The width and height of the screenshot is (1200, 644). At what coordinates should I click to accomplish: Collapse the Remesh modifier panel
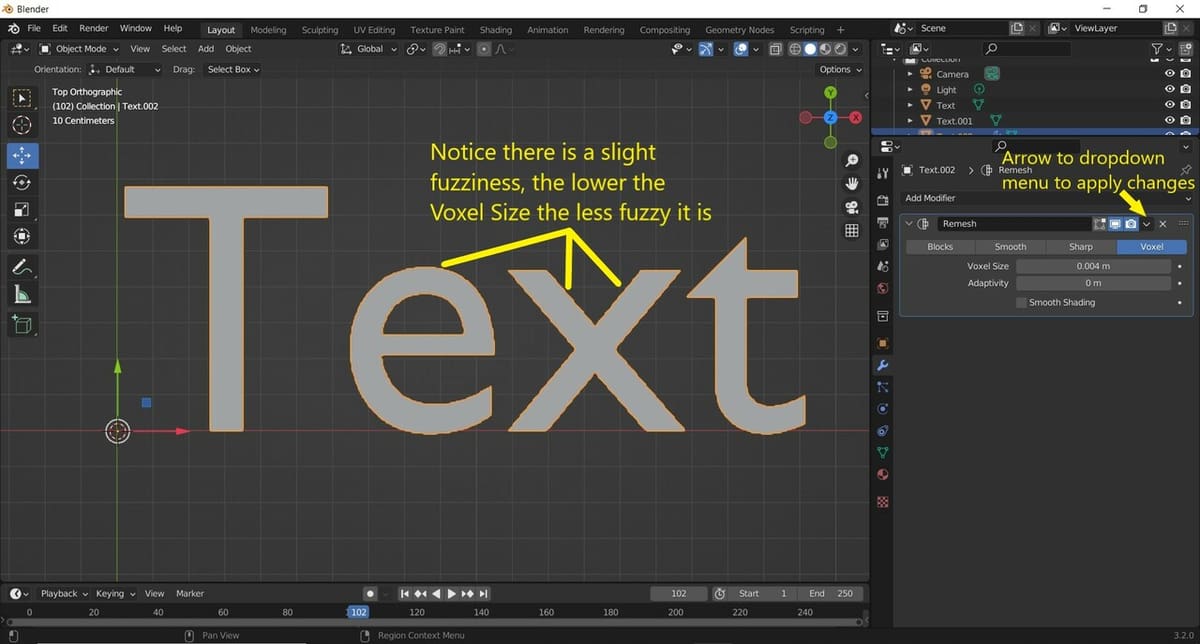[909, 224]
